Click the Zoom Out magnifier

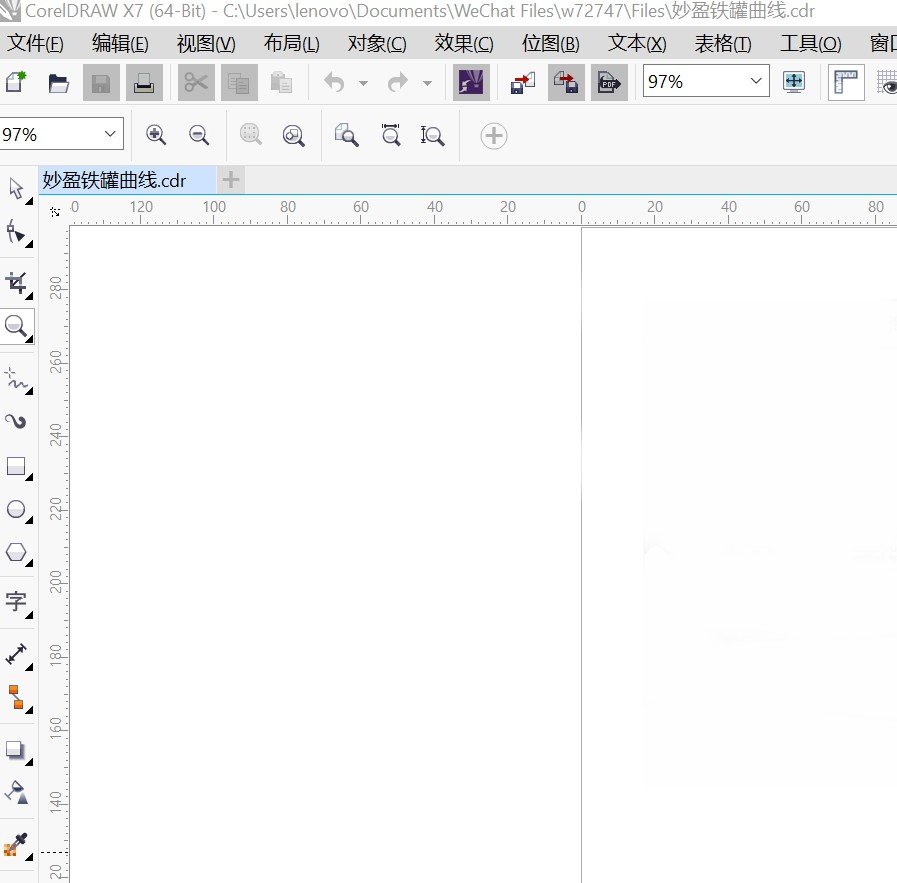click(199, 135)
